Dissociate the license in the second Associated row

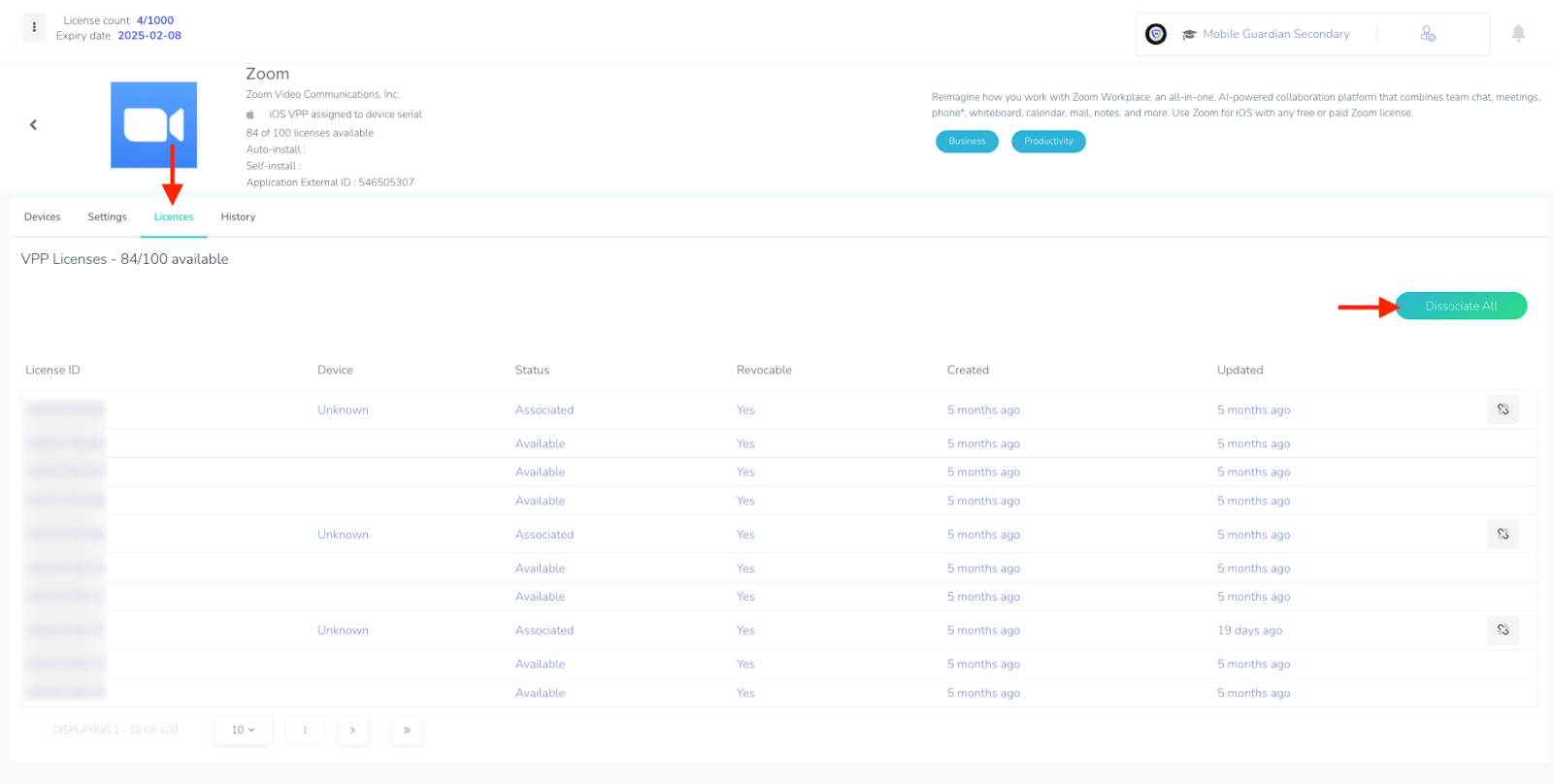click(x=1503, y=534)
